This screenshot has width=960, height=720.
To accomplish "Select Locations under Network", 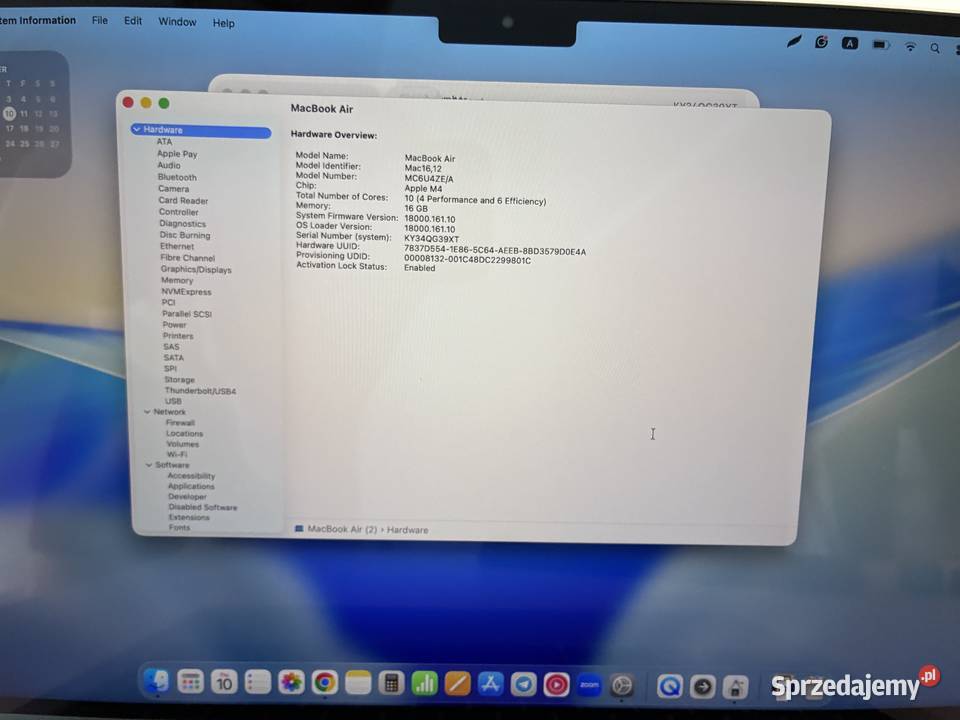I will pos(184,433).
